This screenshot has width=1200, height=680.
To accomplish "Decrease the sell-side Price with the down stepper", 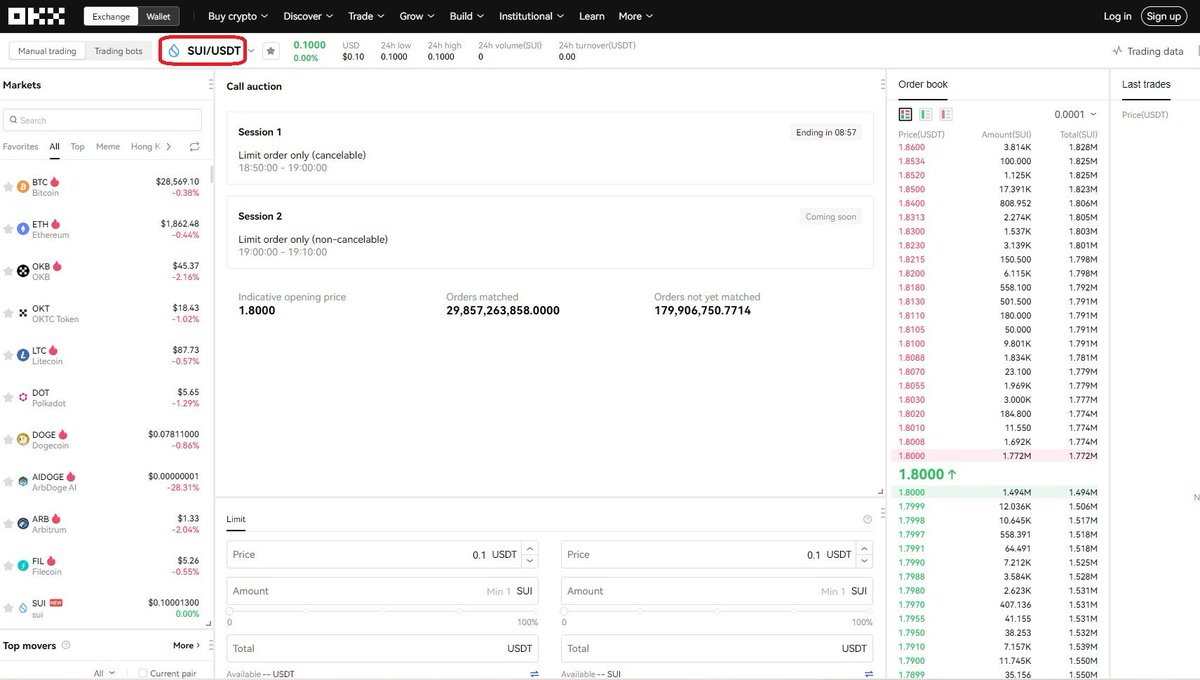I will [864, 561].
